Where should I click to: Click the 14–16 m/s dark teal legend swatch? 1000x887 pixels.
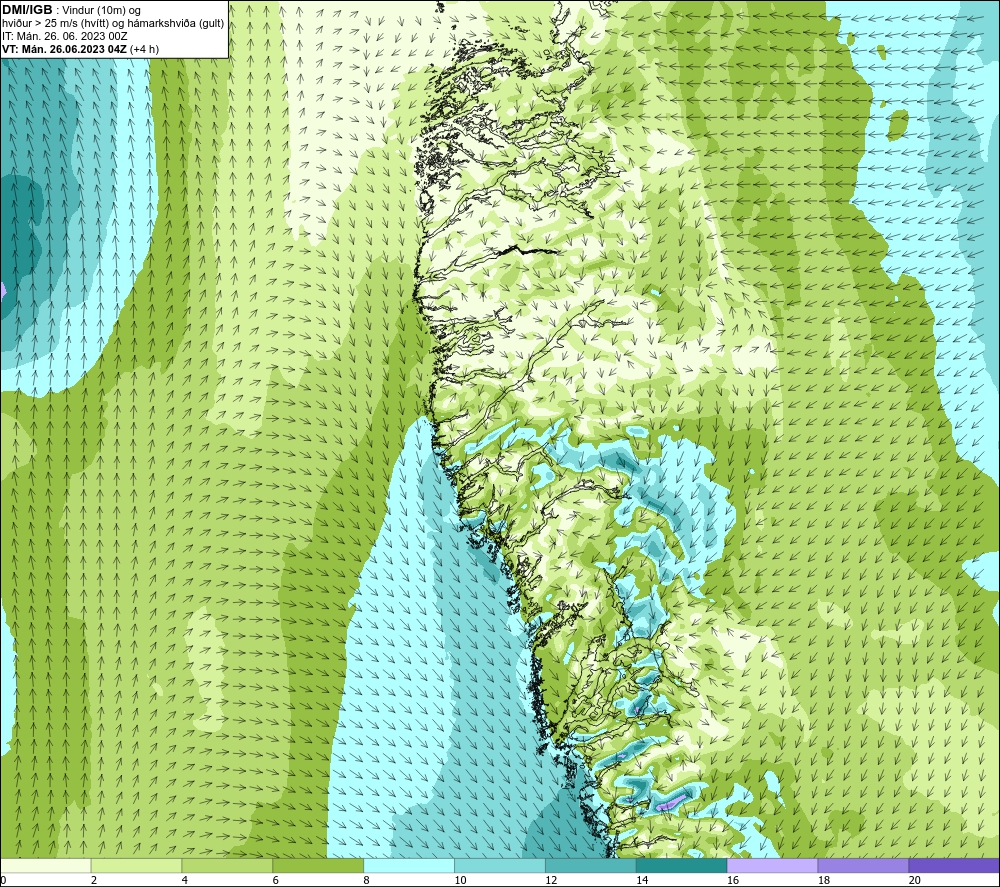click(682, 865)
